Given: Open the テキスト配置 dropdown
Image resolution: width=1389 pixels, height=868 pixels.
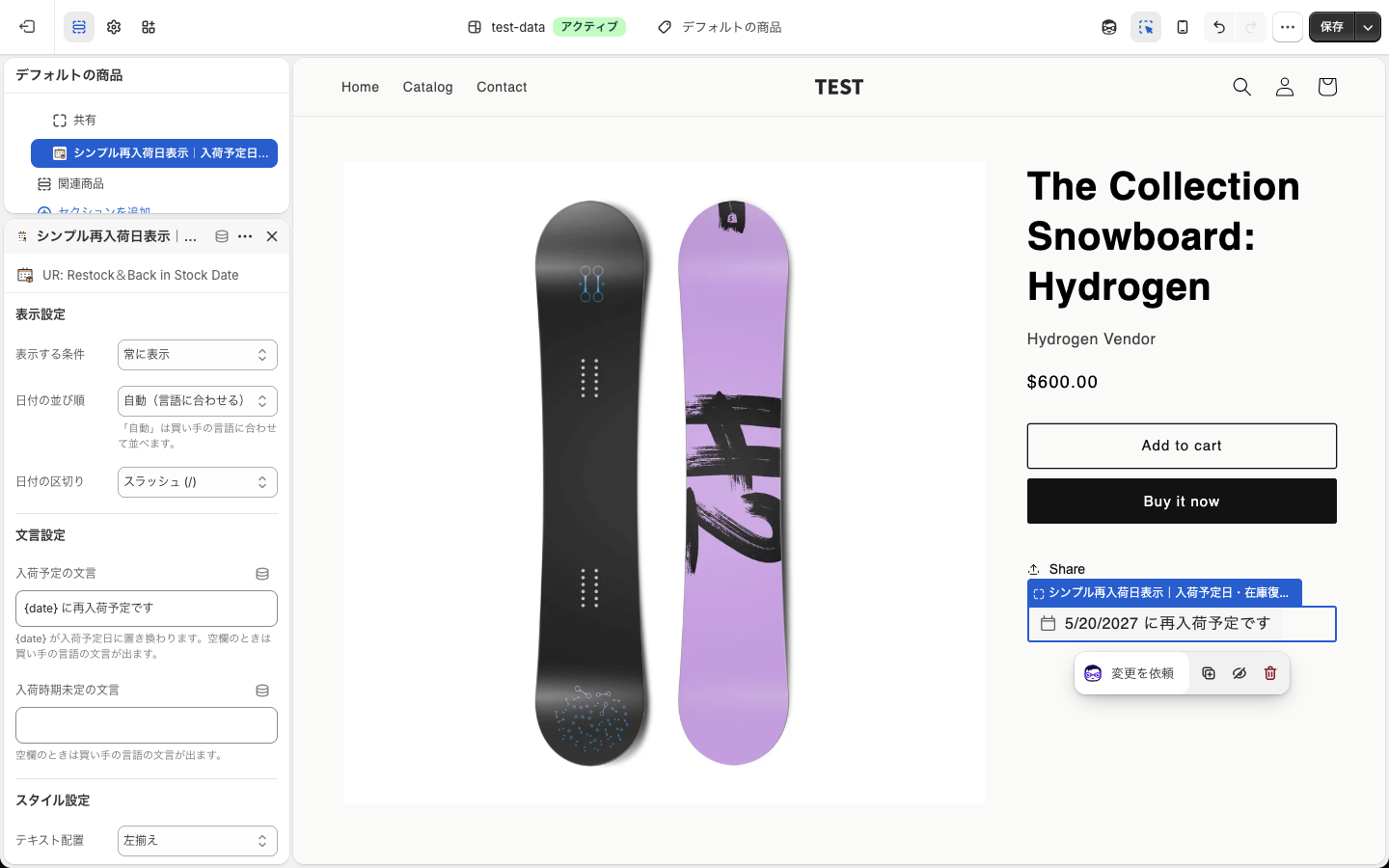Looking at the screenshot, I should [x=198, y=841].
